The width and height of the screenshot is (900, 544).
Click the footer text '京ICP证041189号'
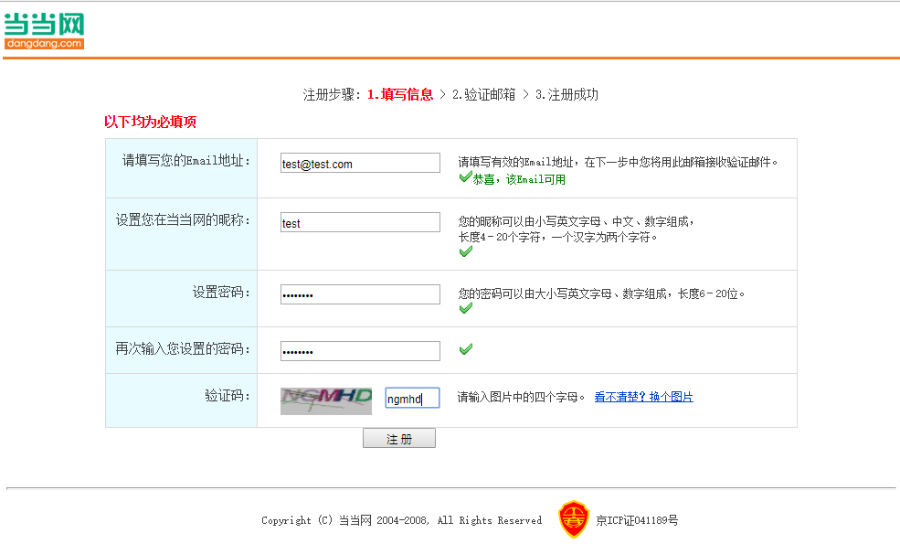(x=637, y=520)
